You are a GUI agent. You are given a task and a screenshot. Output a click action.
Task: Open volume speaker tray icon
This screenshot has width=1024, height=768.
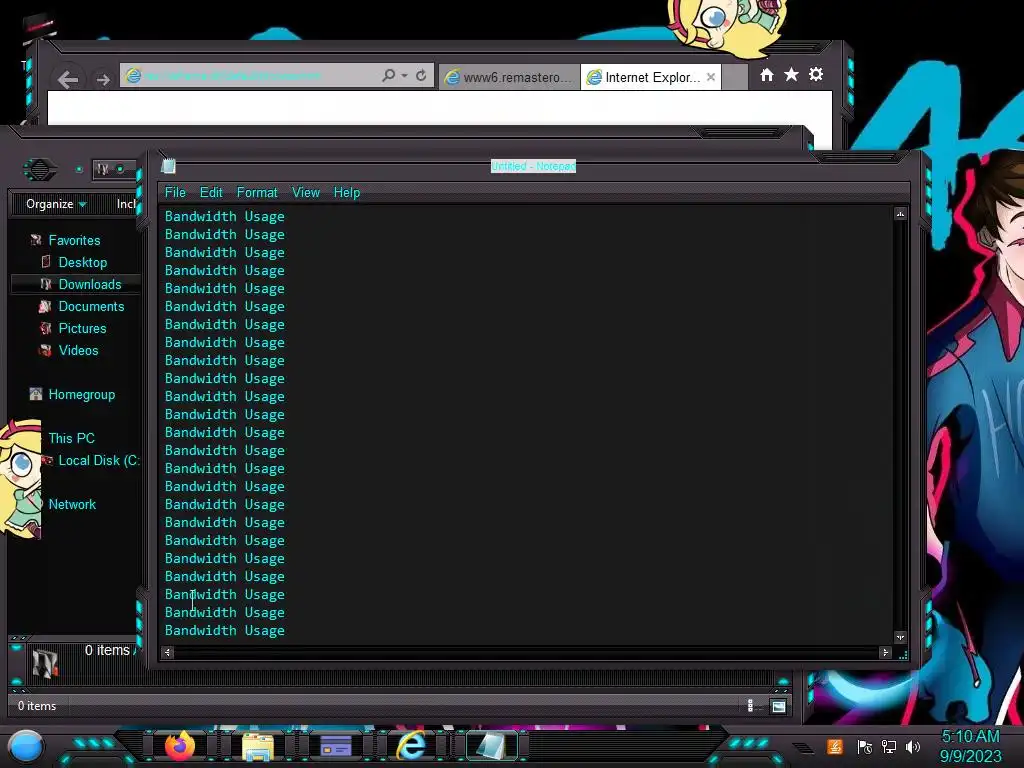[x=912, y=746]
